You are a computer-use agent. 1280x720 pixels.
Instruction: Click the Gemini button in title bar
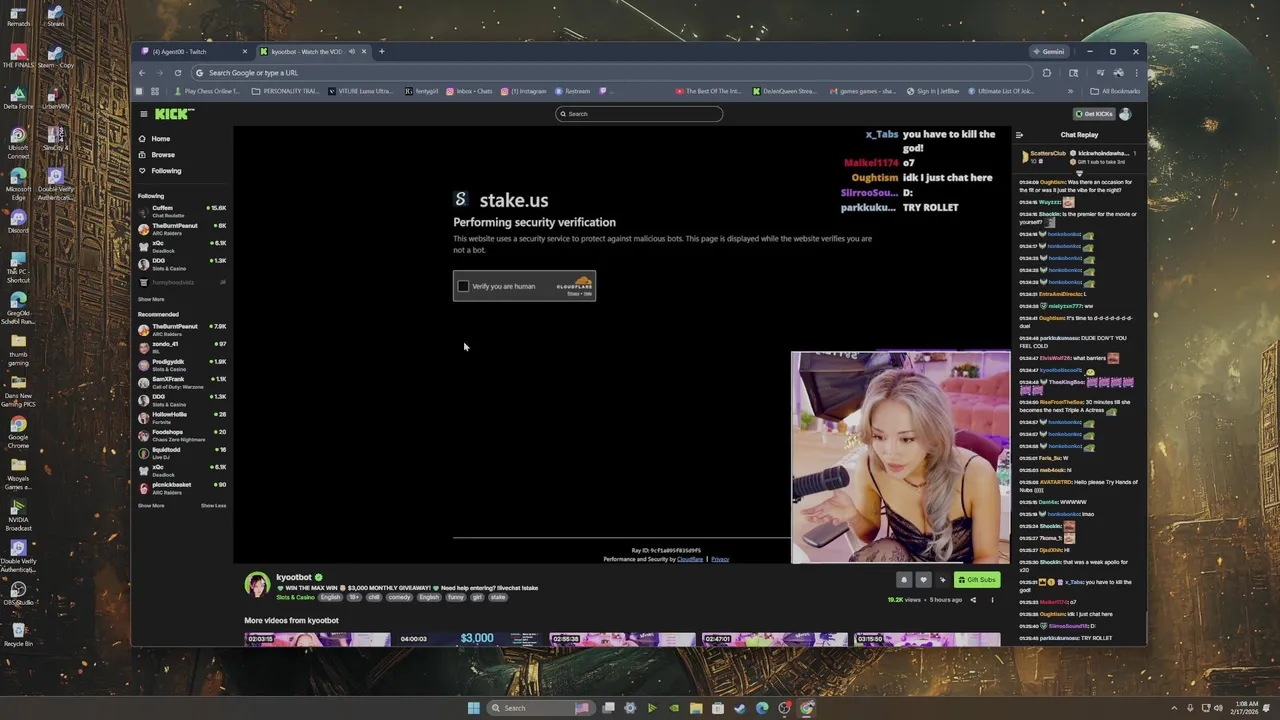click(1049, 52)
